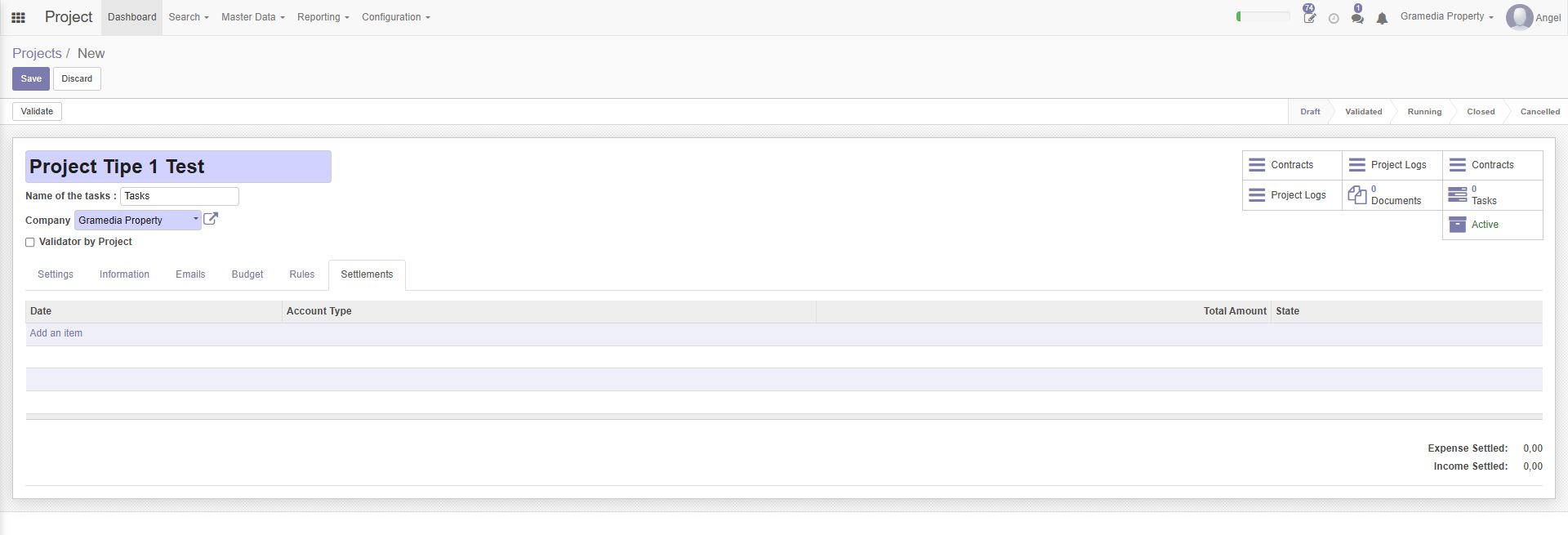
Task: Switch to the Budget tab
Action: point(247,274)
